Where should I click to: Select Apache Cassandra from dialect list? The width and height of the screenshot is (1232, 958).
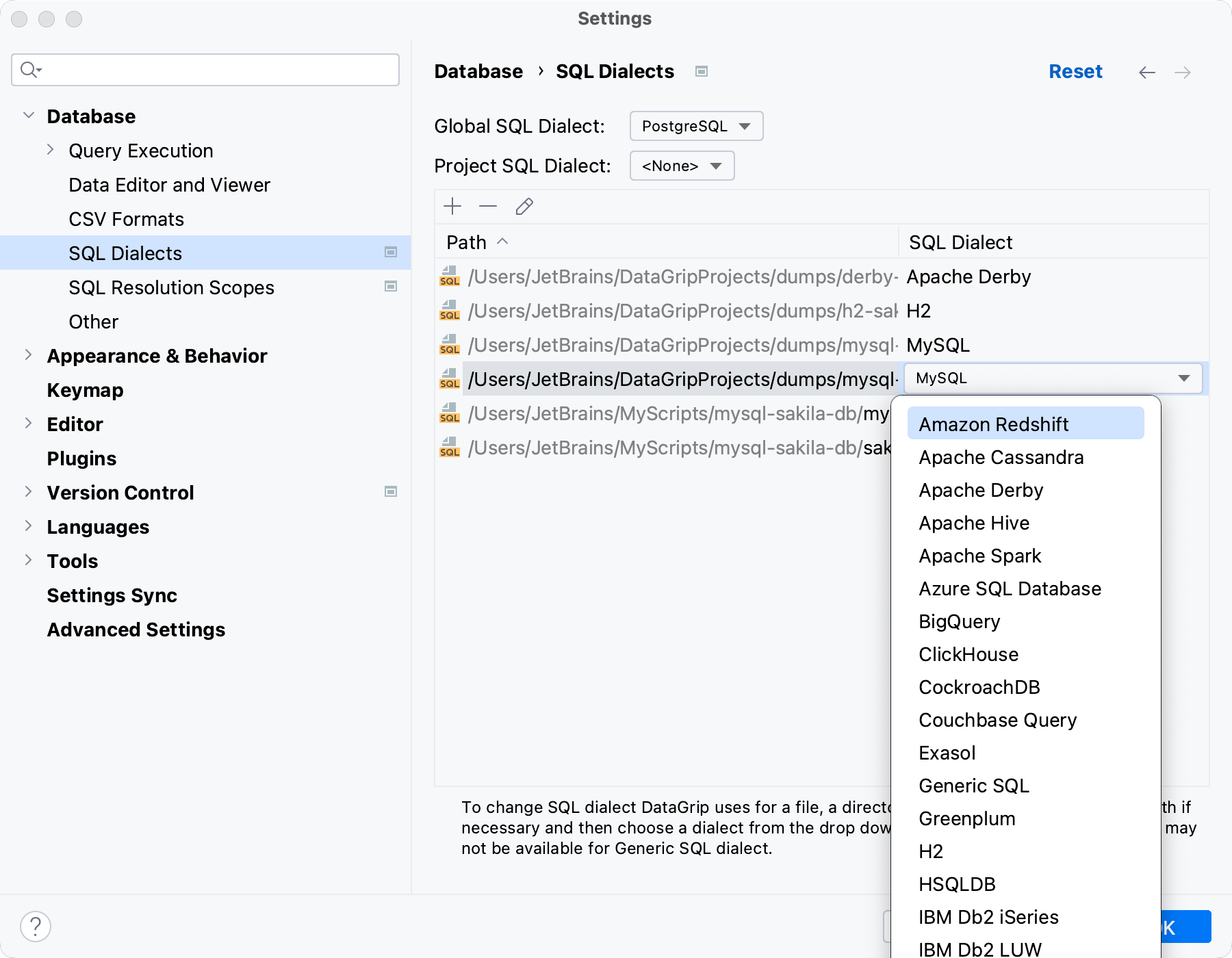(1001, 458)
